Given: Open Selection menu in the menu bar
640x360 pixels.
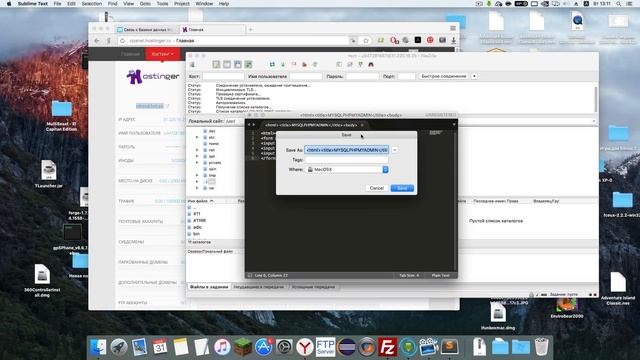Looking at the screenshot, I should click(x=91, y=4).
